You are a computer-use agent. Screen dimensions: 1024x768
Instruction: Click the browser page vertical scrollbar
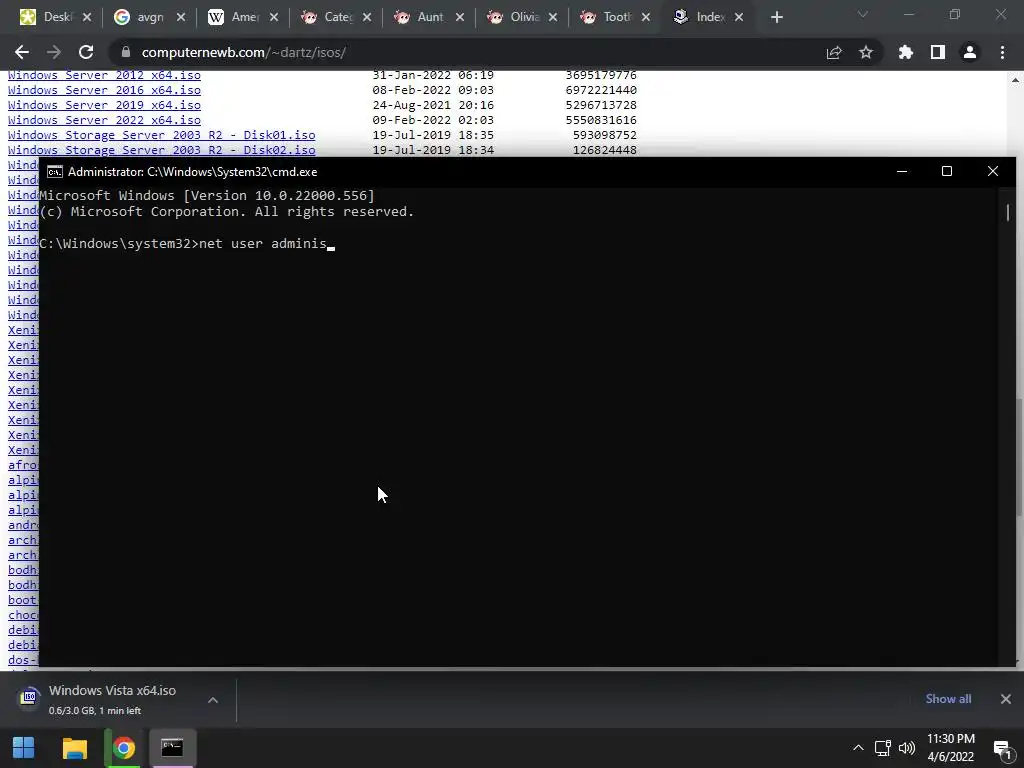[x=1017, y=460]
